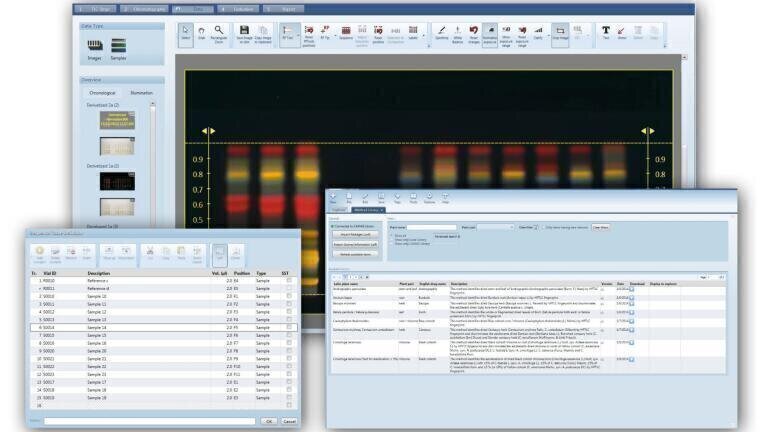768x432 pixels.
Task: Click Import Packages button
Action: point(356,235)
